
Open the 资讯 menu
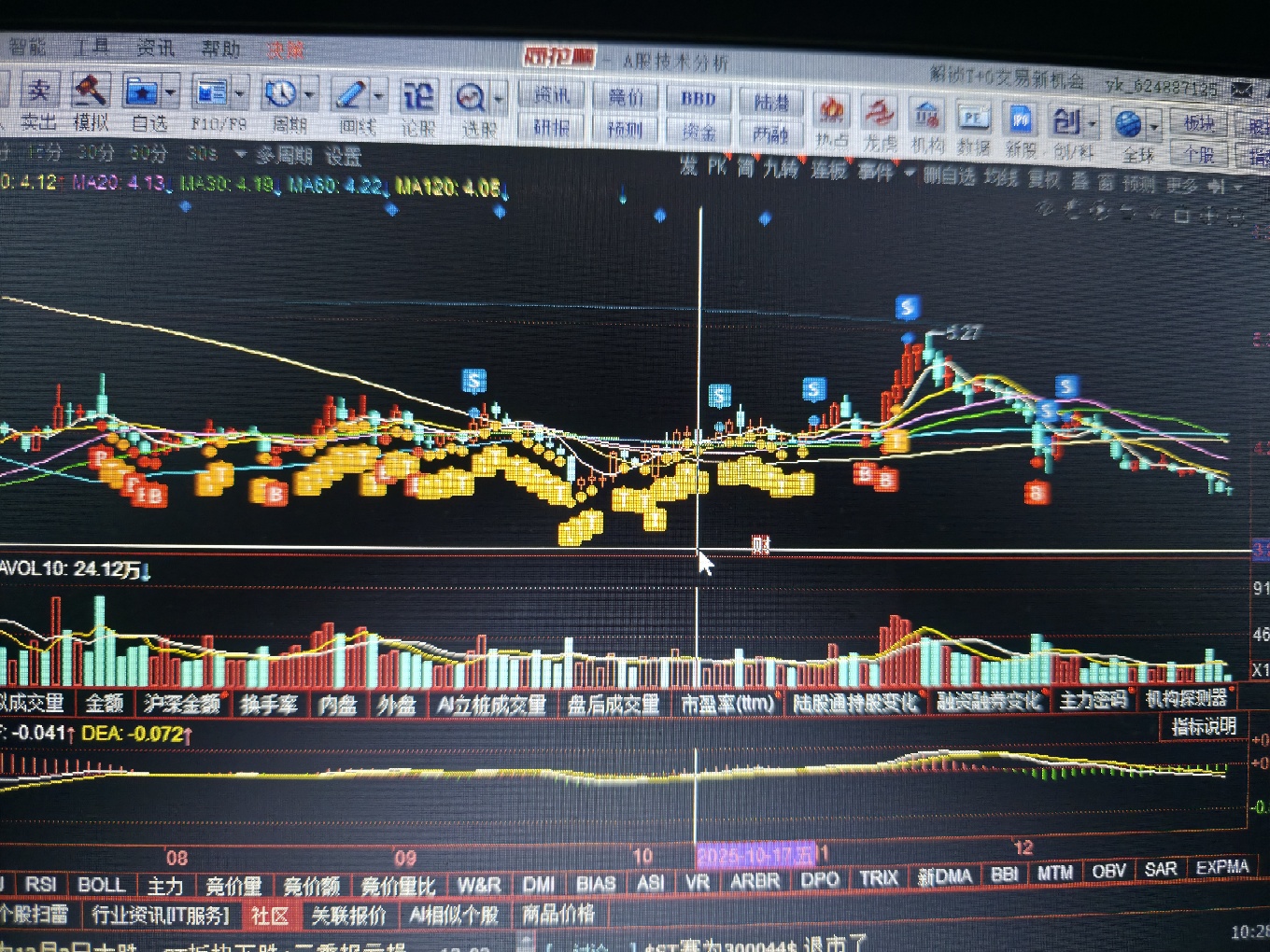tap(155, 48)
